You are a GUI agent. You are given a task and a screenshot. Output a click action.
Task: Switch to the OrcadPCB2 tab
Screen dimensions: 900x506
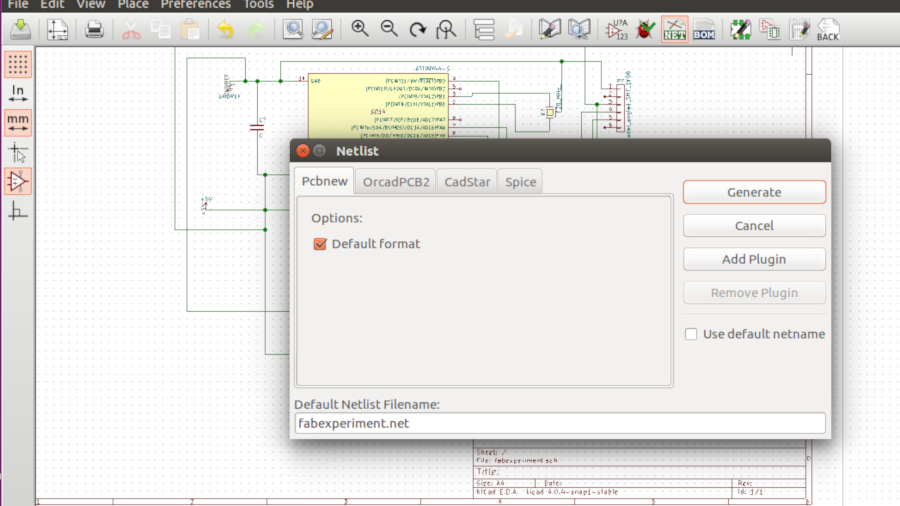(396, 182)
